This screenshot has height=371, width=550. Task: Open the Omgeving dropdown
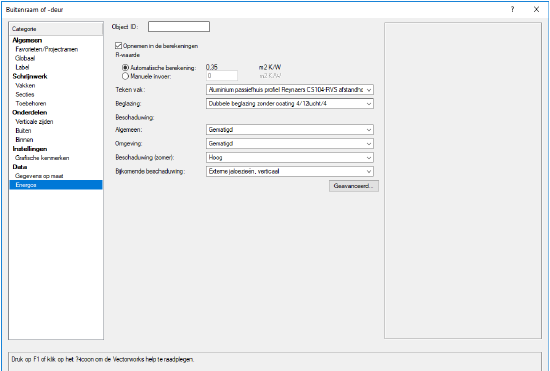pos(290,144)
